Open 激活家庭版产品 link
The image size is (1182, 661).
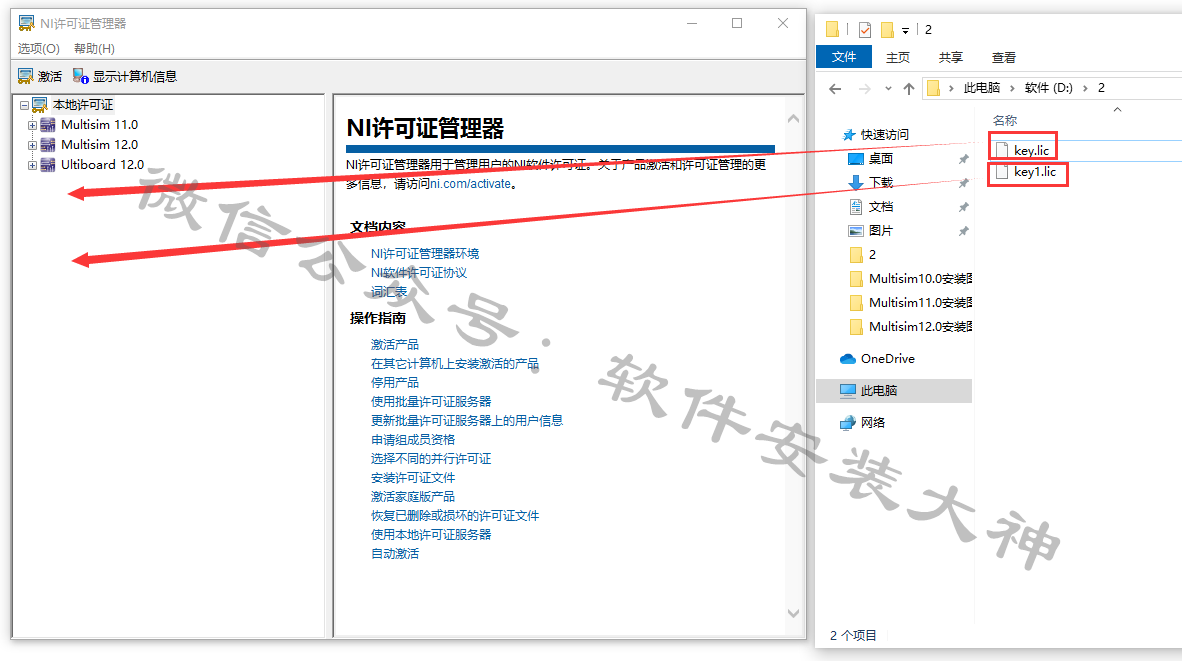click(413, 496)
